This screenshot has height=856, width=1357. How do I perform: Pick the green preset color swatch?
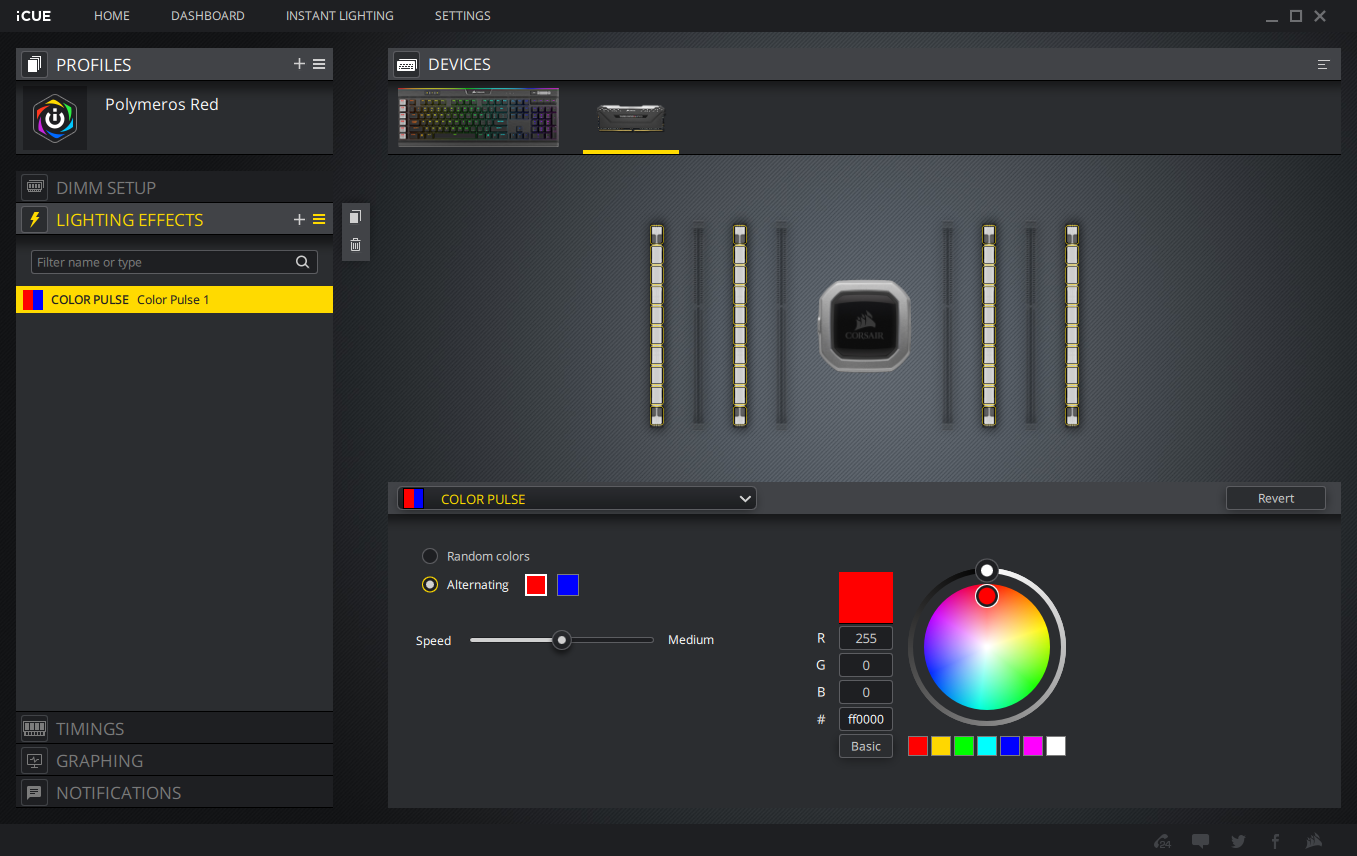pos(964,746)
